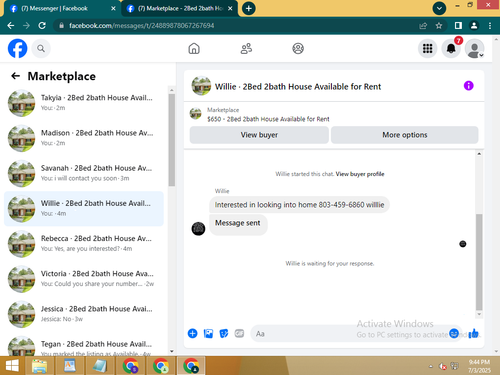The image size is (500, 375).
Task: Open the Facebook search magnifier
Action: tap(41, 49)
